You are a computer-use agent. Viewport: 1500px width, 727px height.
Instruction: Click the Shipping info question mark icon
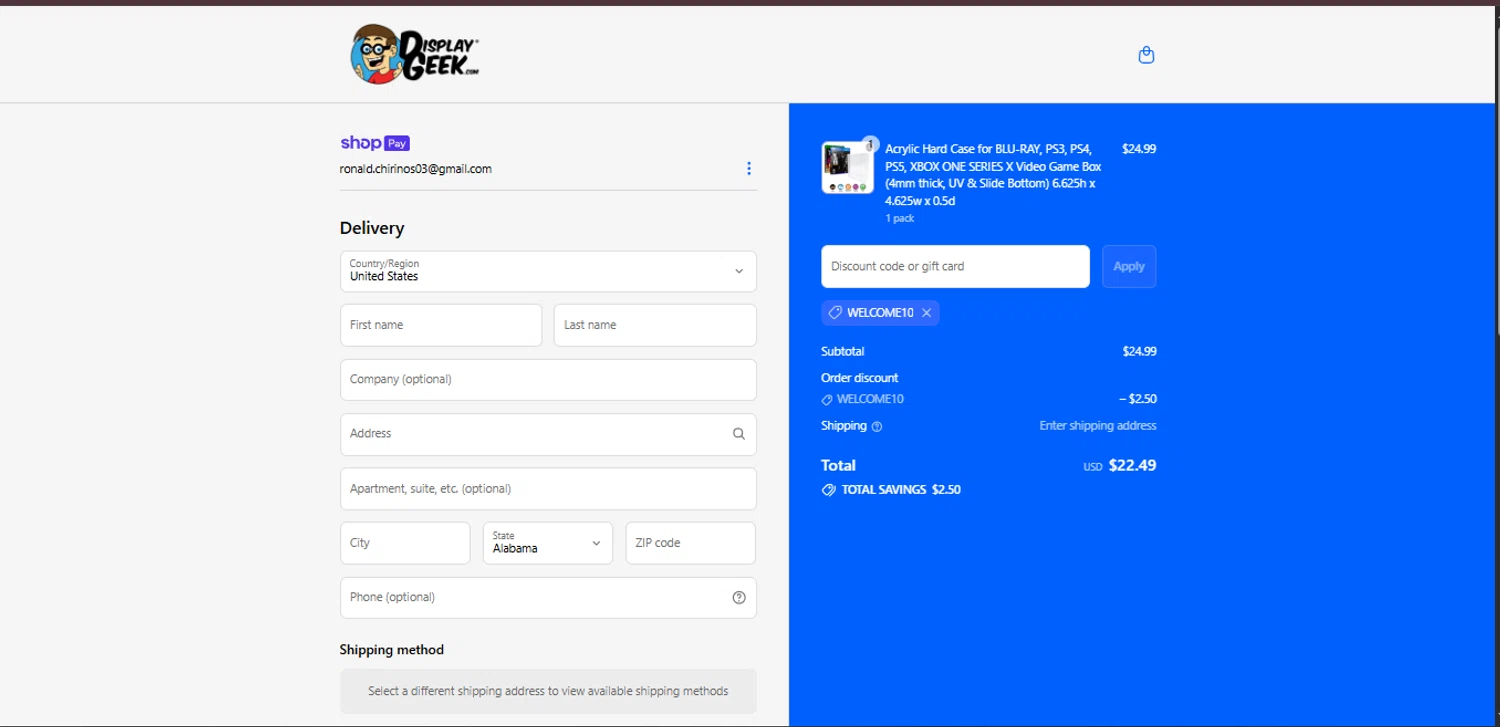(x=877, y=426)
